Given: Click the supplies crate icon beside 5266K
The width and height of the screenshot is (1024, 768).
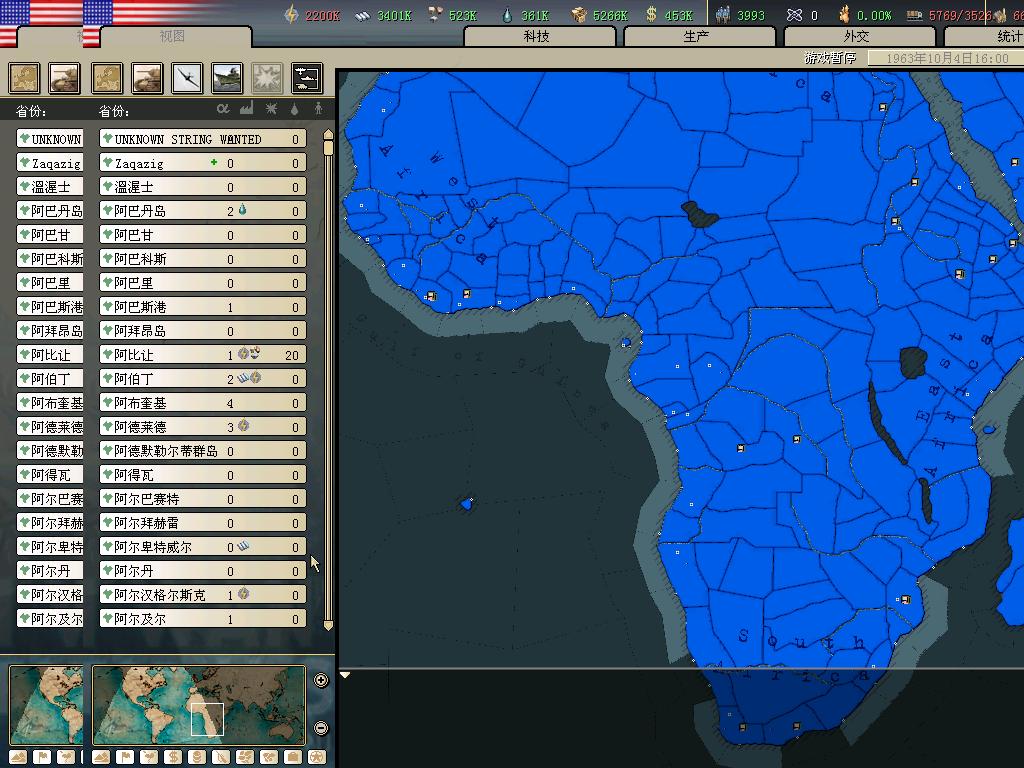Looking at the screenshot, I should (579, 15).
